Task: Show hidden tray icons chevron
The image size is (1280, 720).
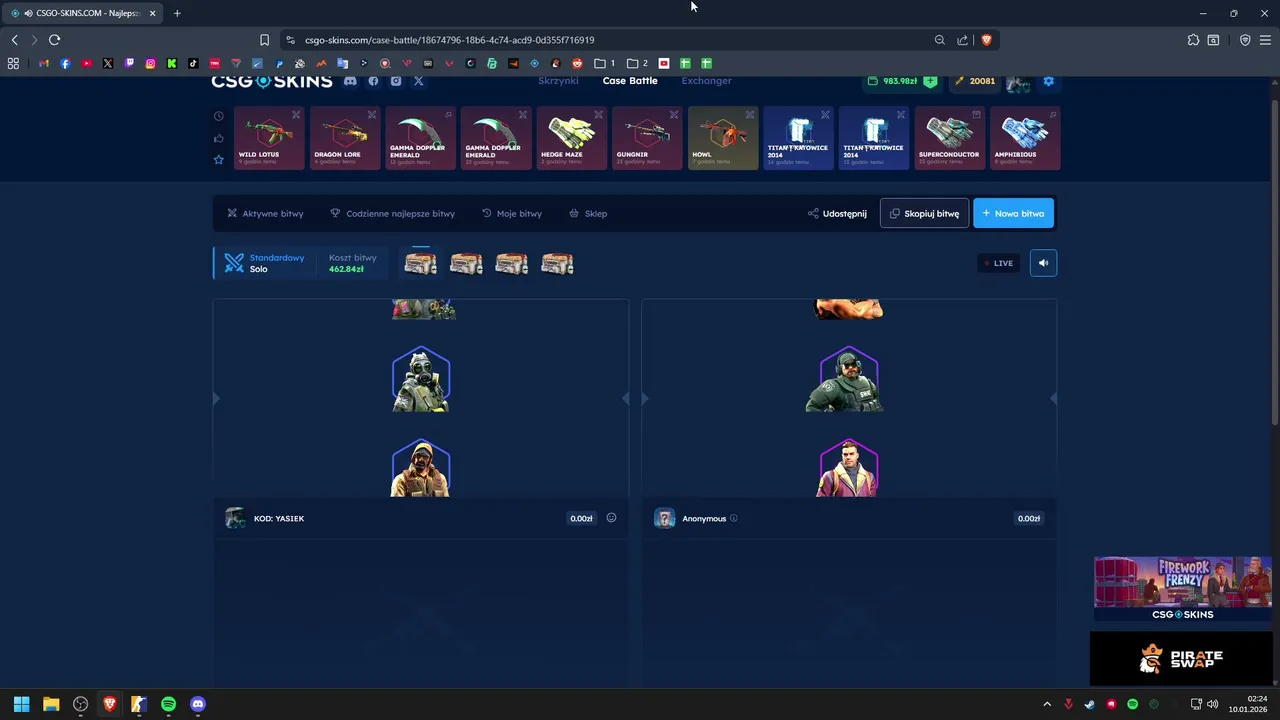Action: pyautogui.click(x=1047, y=704)
